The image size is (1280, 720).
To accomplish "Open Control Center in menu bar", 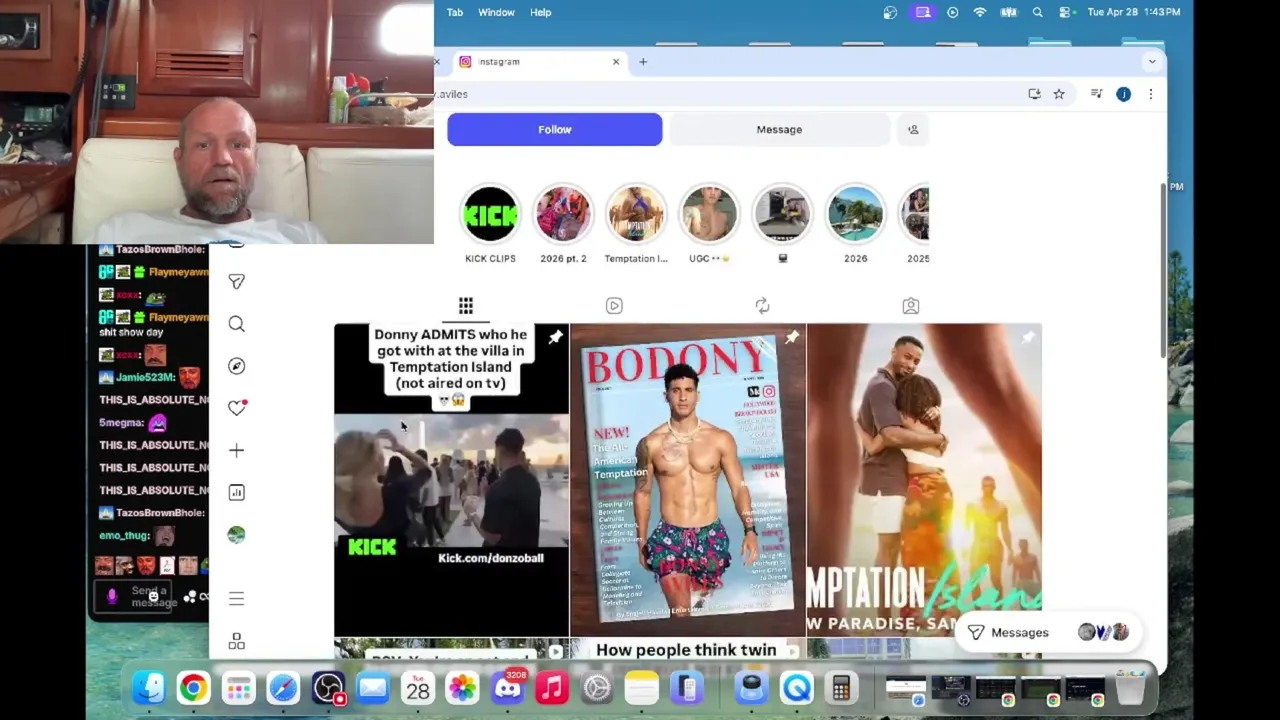I will pyautogui.click(x=1066, y=12).
